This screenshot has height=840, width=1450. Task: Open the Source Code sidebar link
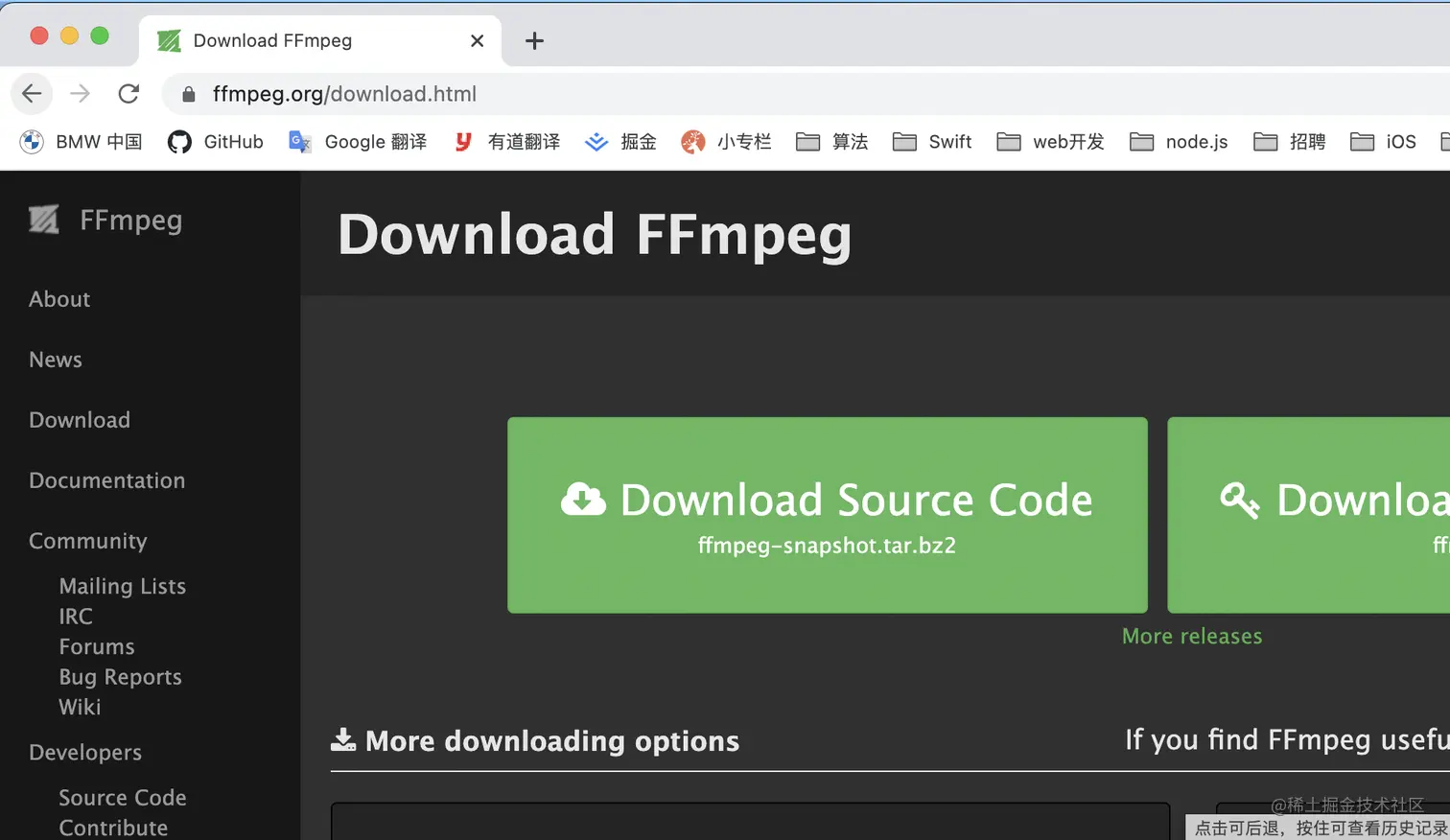(123, 798)
